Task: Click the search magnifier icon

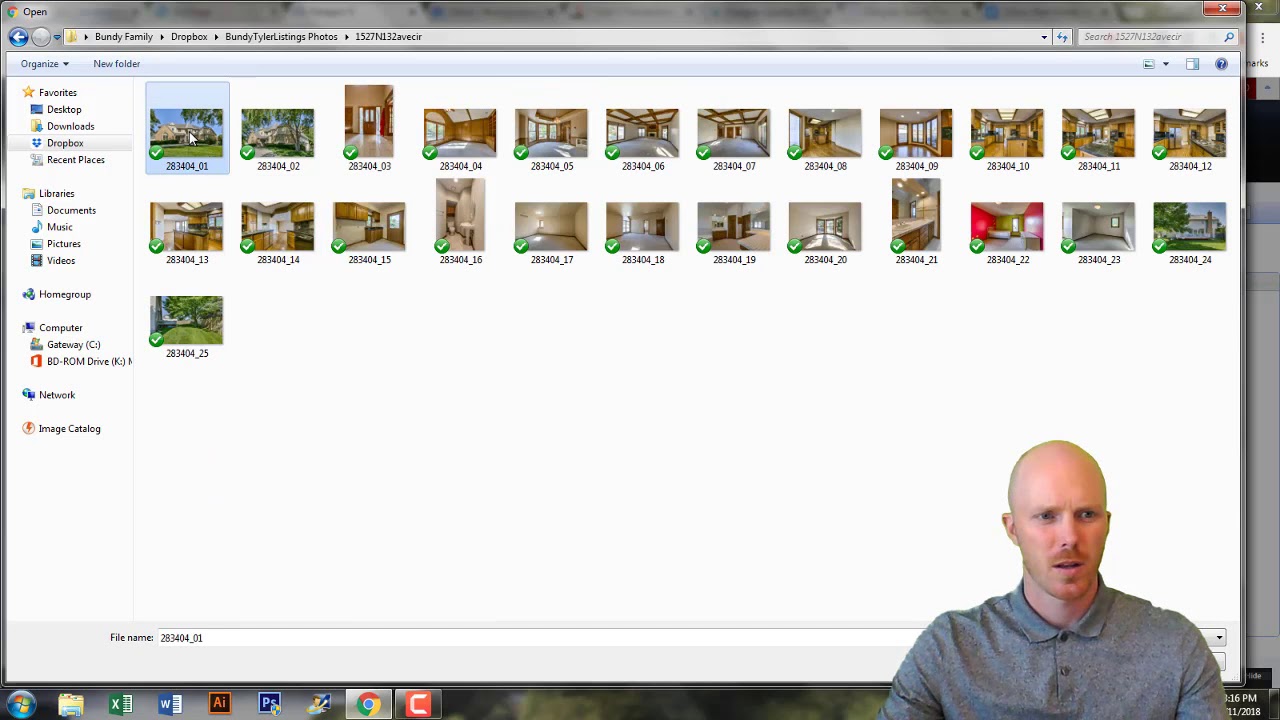Action: point(1229,37)
